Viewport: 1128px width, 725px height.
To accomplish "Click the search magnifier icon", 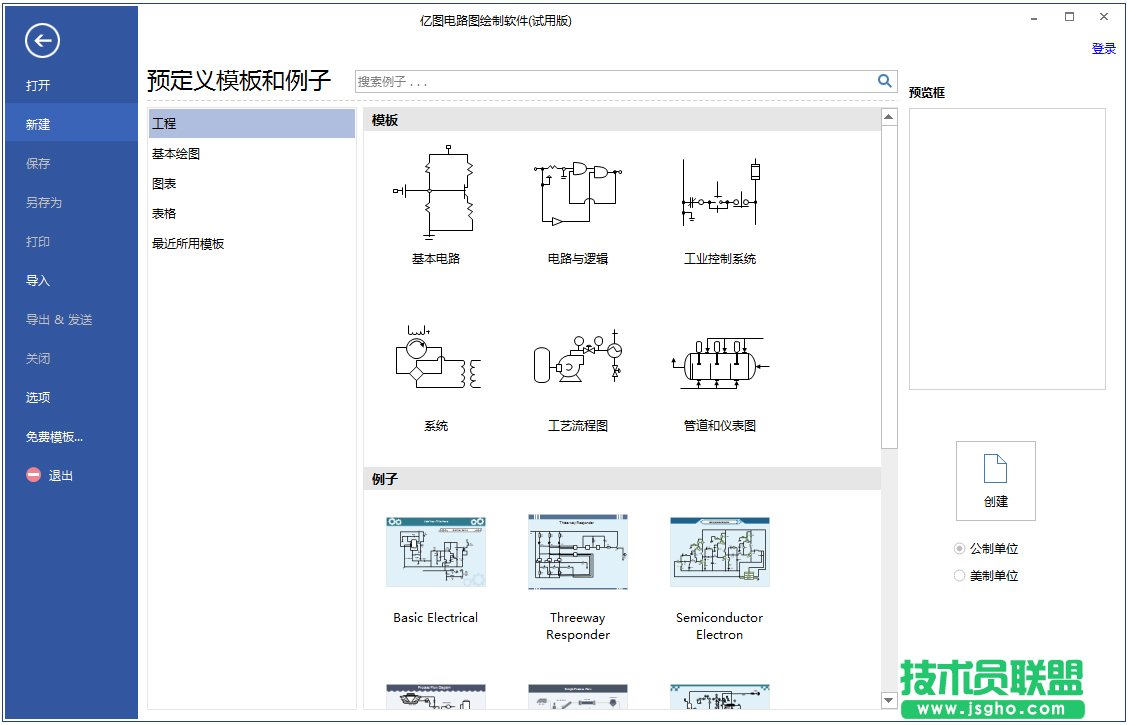I will pyautogui.click(x=884, y=80).
